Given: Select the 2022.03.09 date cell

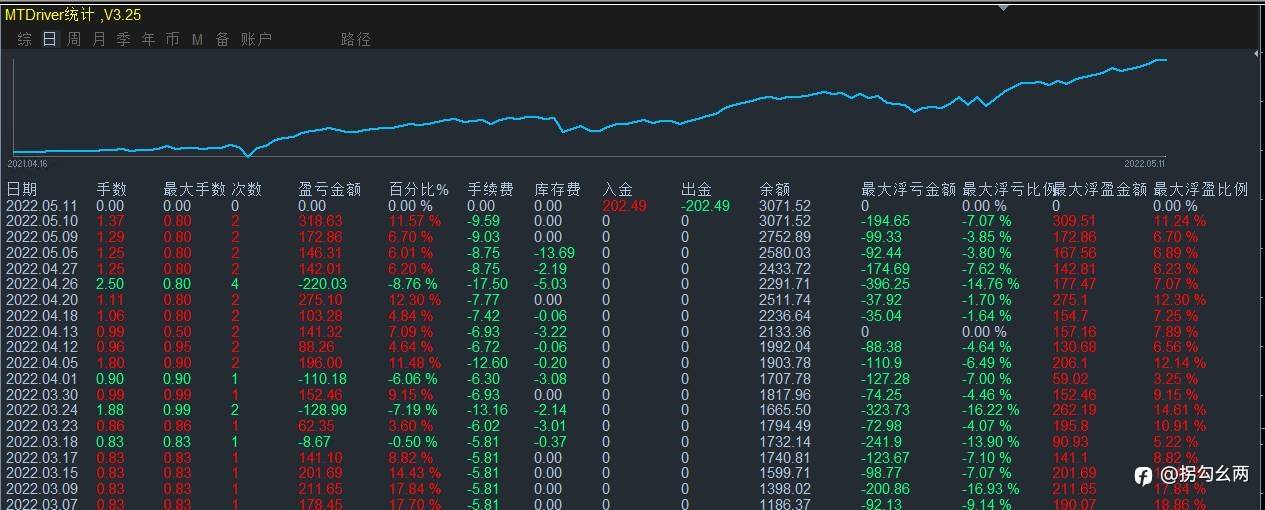Looking at the screenshot, I should point(42,489).
